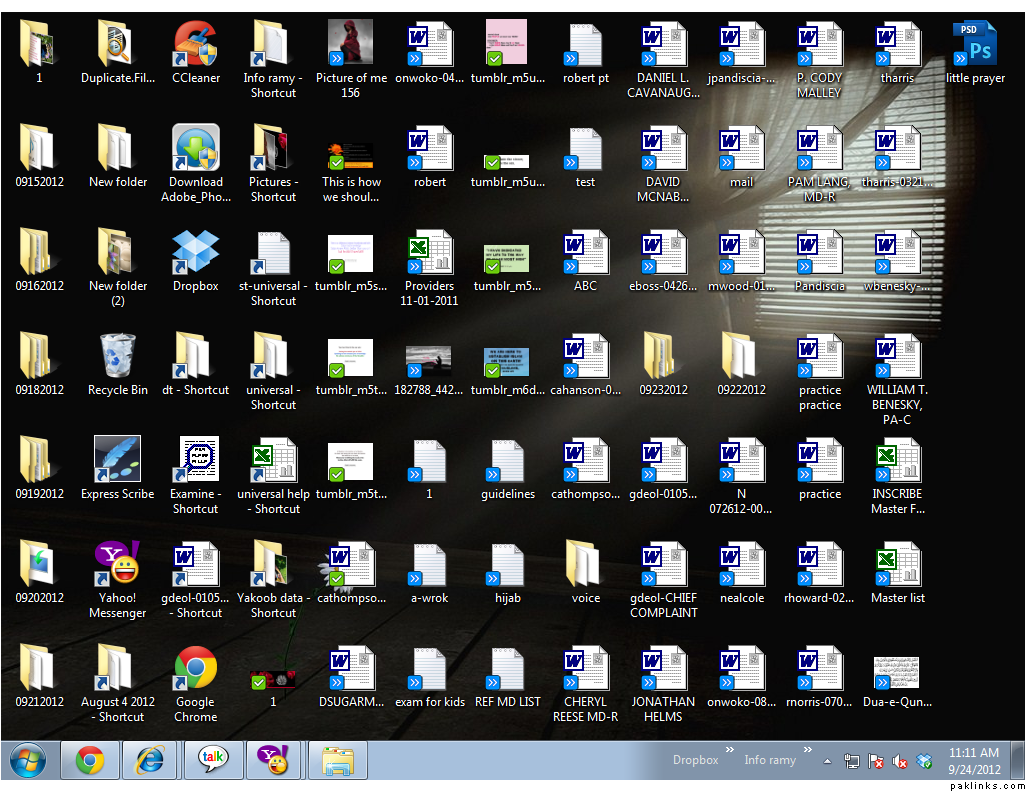Show hidden system tray icons
This screenshot has width=1026, height=792.
[827, 761]
